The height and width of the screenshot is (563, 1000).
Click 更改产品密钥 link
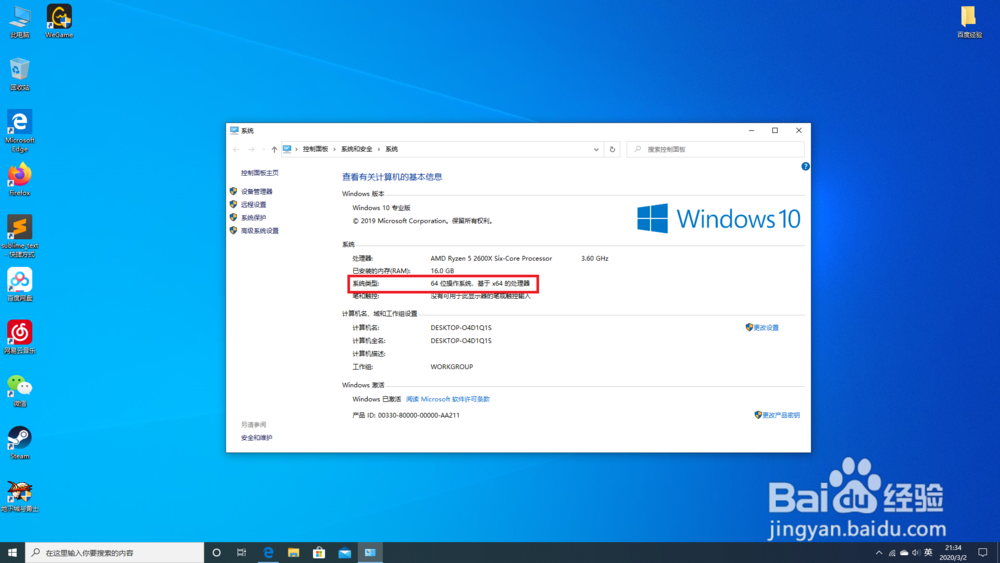pyautogui.click(x=781, y=415)
